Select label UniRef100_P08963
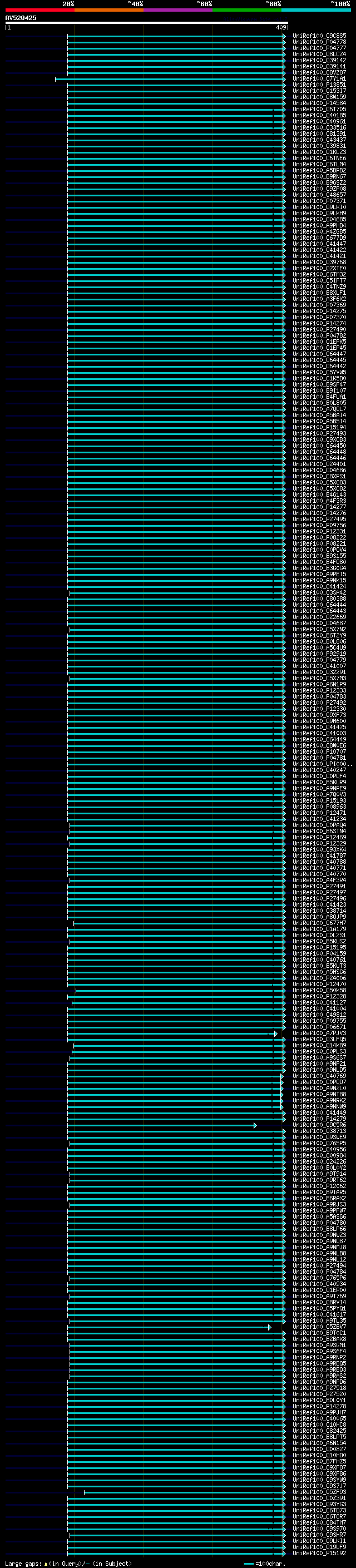This screenshot has height=1568, width=356. (x=319, y=807)
